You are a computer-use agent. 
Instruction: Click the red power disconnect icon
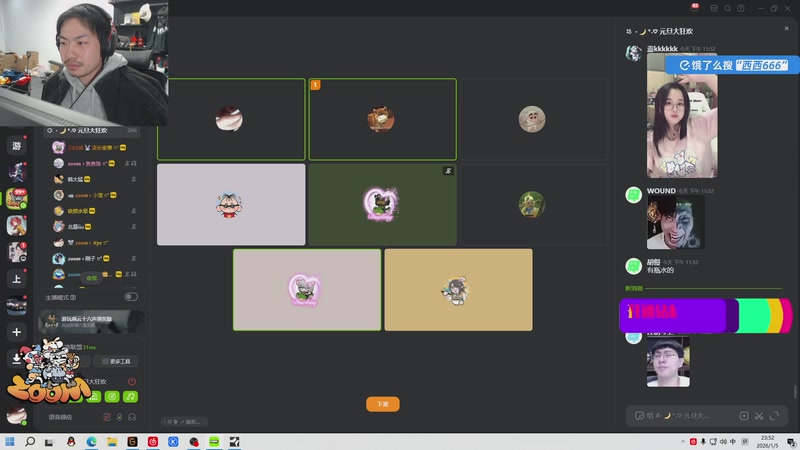pos(132,381)
